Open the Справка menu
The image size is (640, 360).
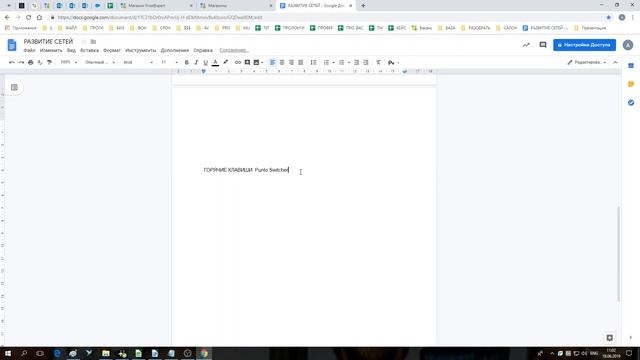pos(203,50)
